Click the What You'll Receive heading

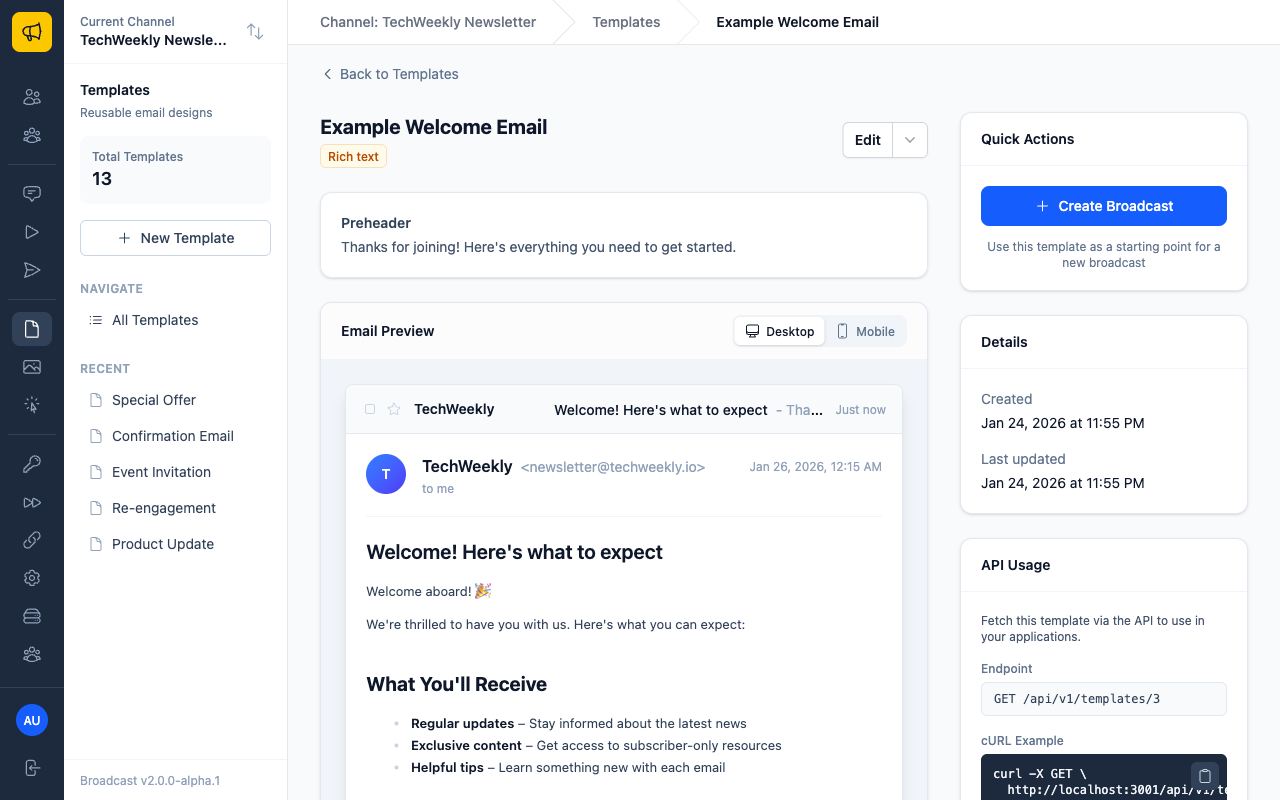[456, 684]
